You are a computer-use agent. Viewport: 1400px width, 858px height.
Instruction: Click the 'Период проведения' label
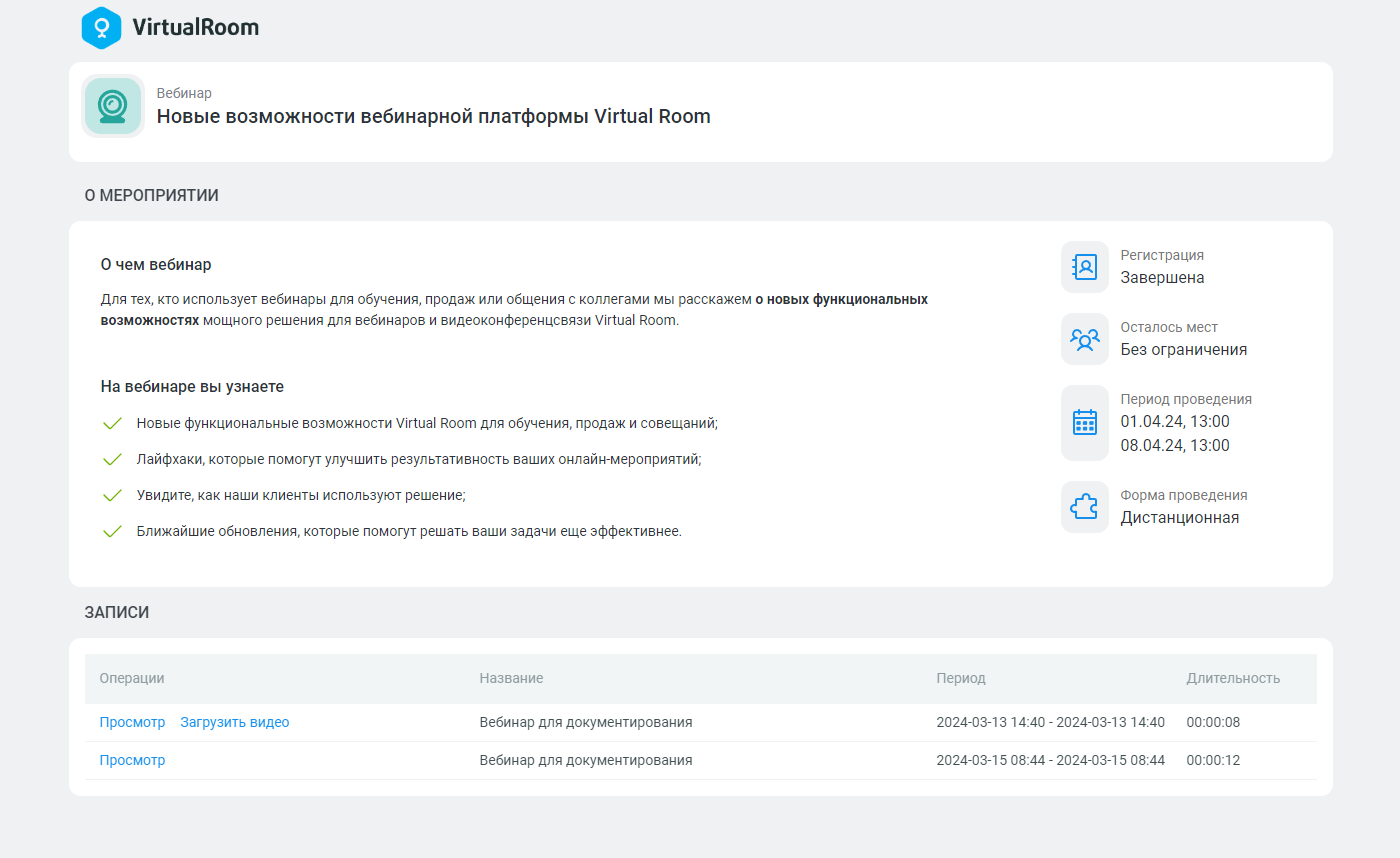(1186, 399)
